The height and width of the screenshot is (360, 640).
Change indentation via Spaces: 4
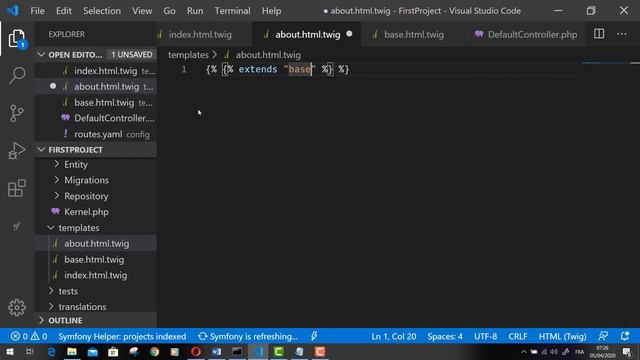(x=445, y=336)
